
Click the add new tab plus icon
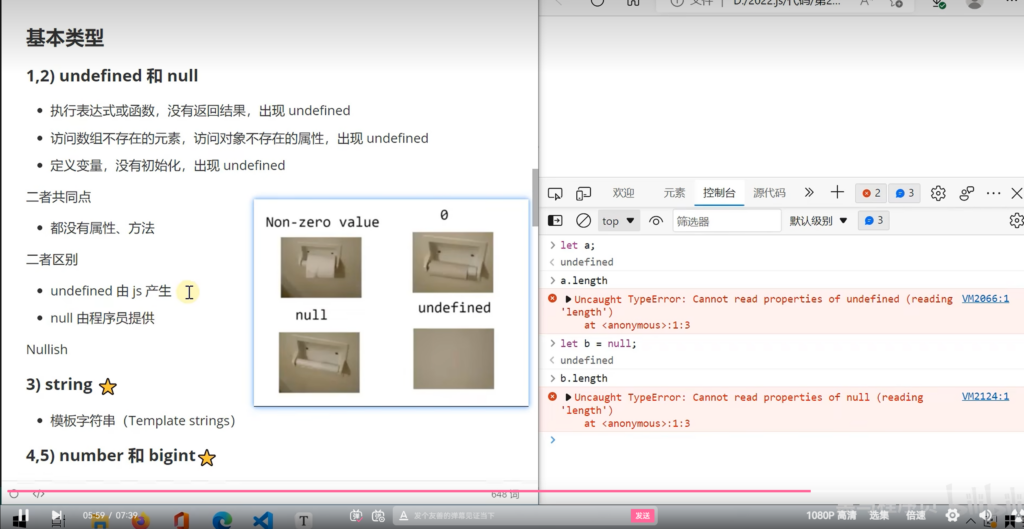[837, 193]
